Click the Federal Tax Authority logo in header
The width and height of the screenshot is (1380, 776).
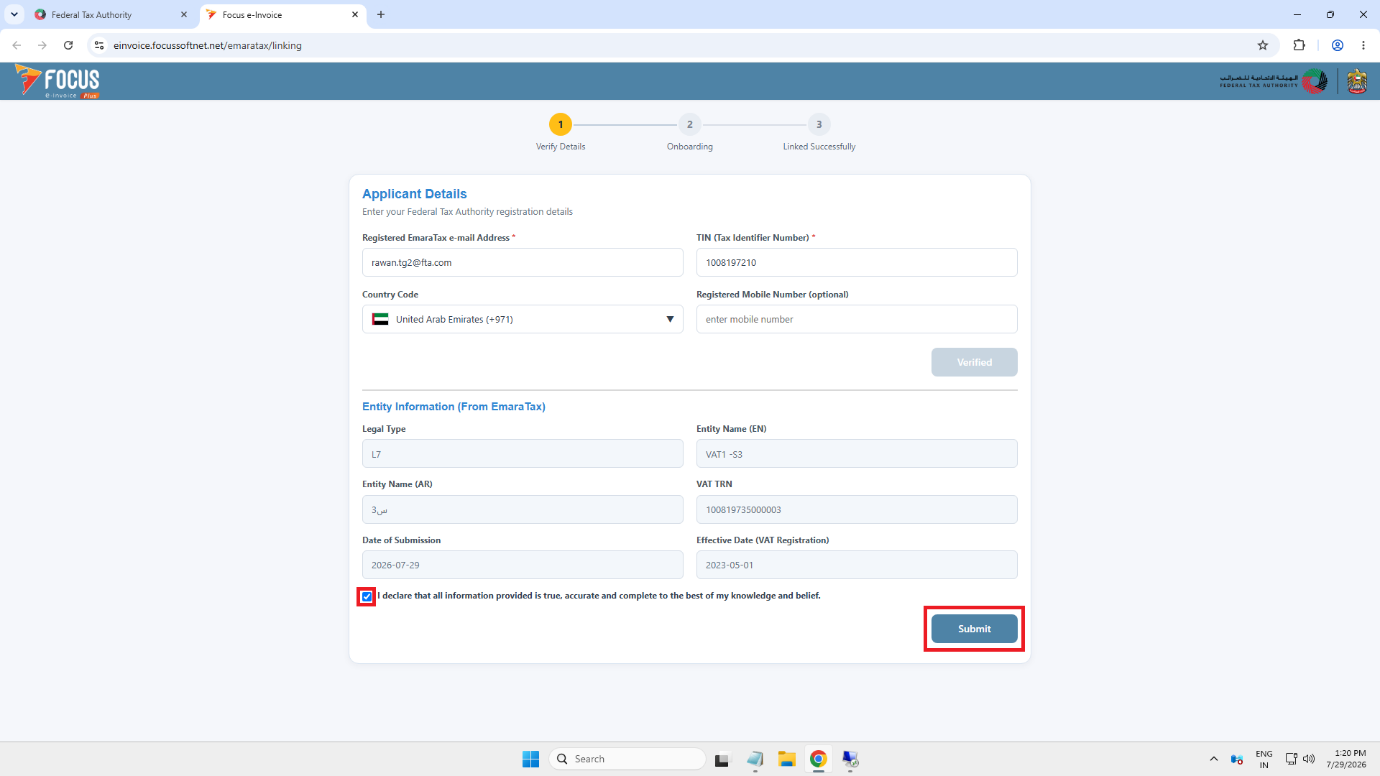pos(1274,82)
